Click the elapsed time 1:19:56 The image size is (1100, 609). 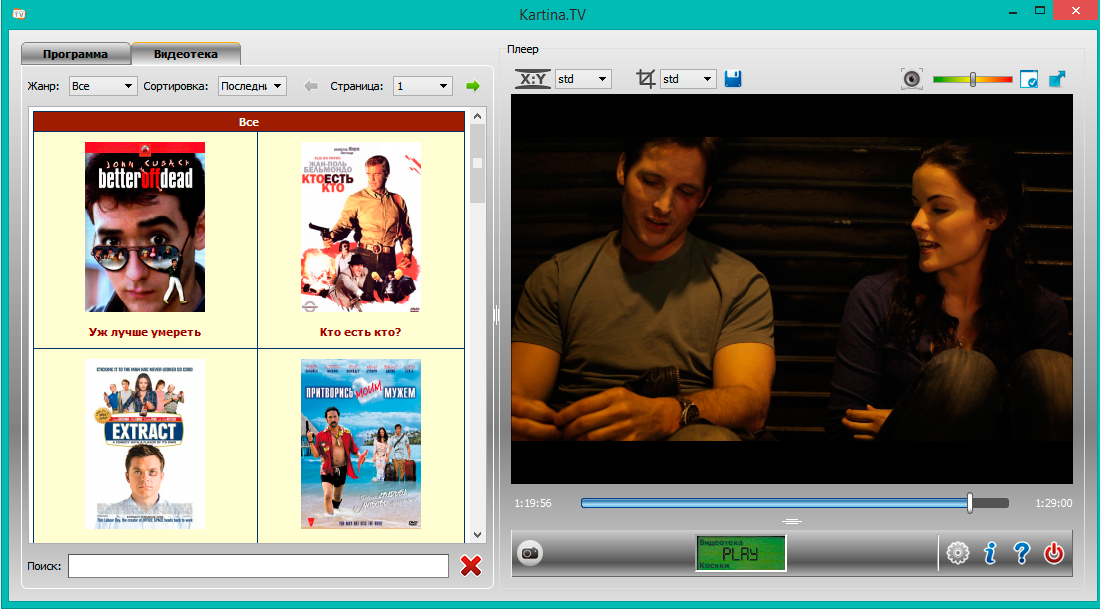click(x=532, y=503)
